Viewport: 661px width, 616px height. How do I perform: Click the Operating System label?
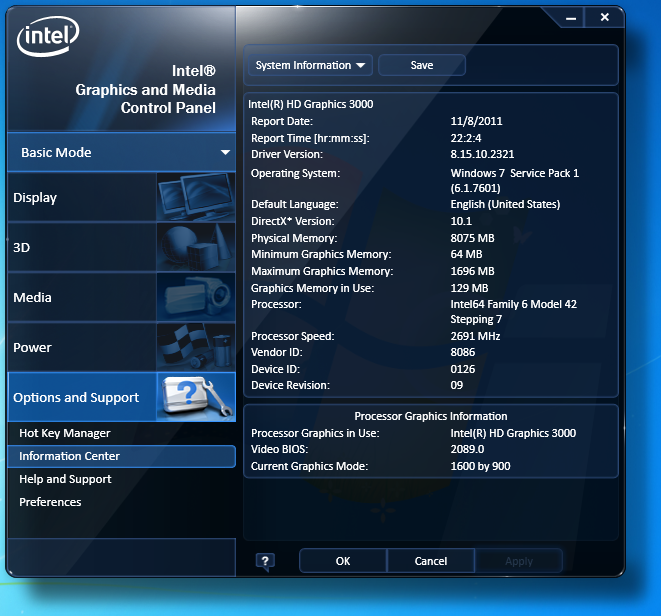pyautogui.click(x=295, y=173)
